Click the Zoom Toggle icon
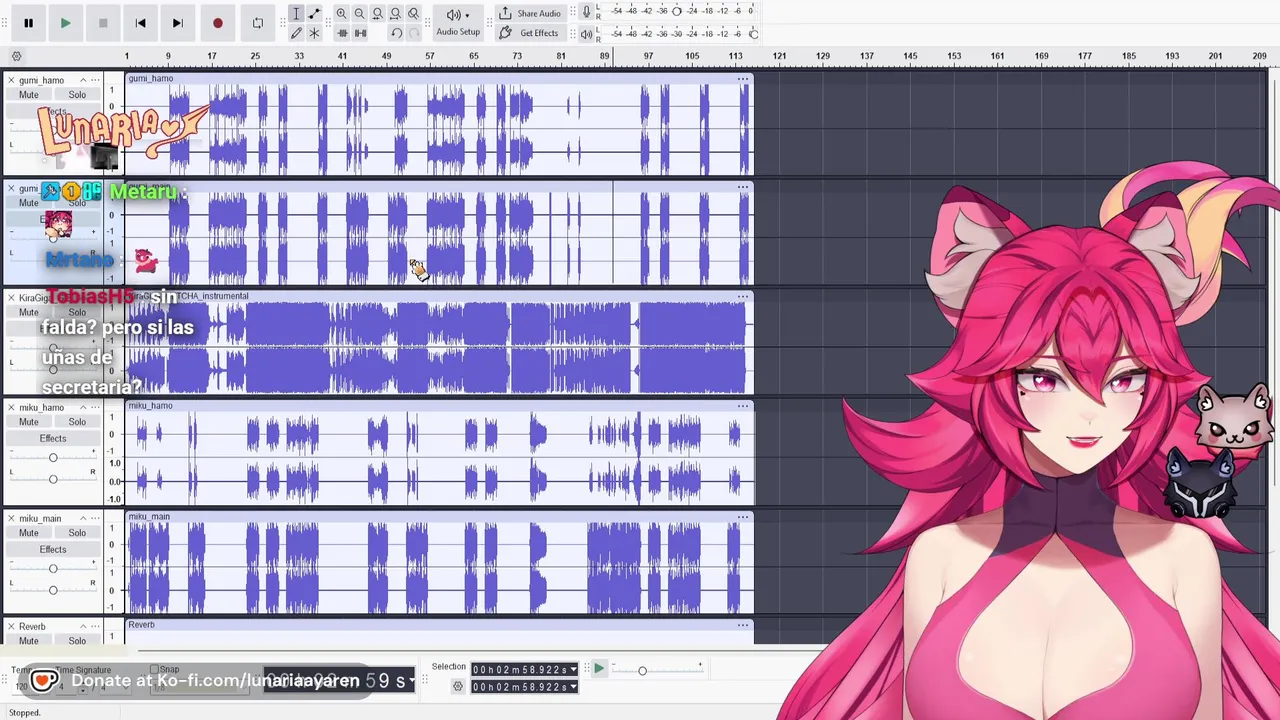The height and width of the screenshot is (720, 1280). (413, 14)
